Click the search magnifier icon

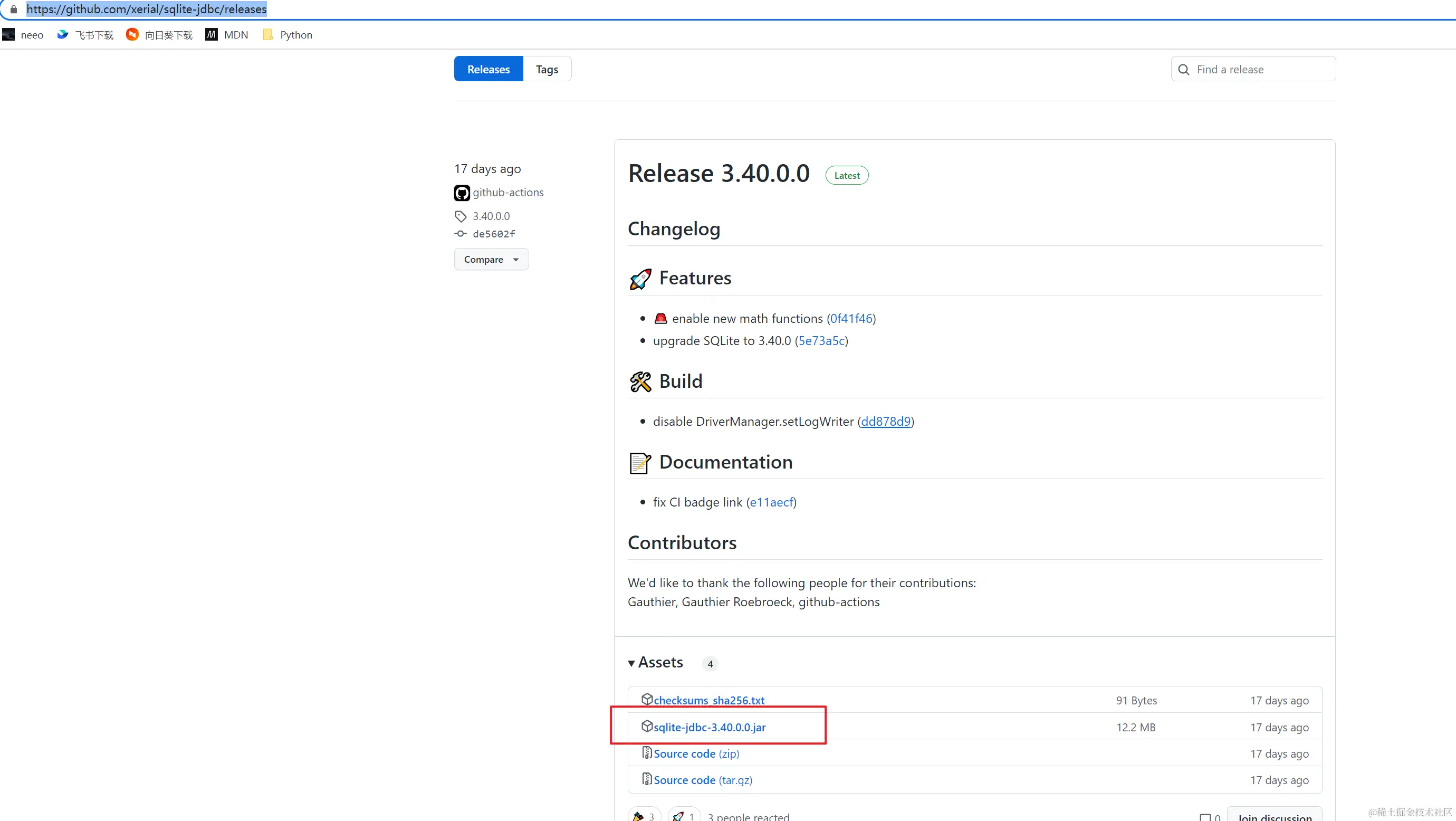(1184, 69)
